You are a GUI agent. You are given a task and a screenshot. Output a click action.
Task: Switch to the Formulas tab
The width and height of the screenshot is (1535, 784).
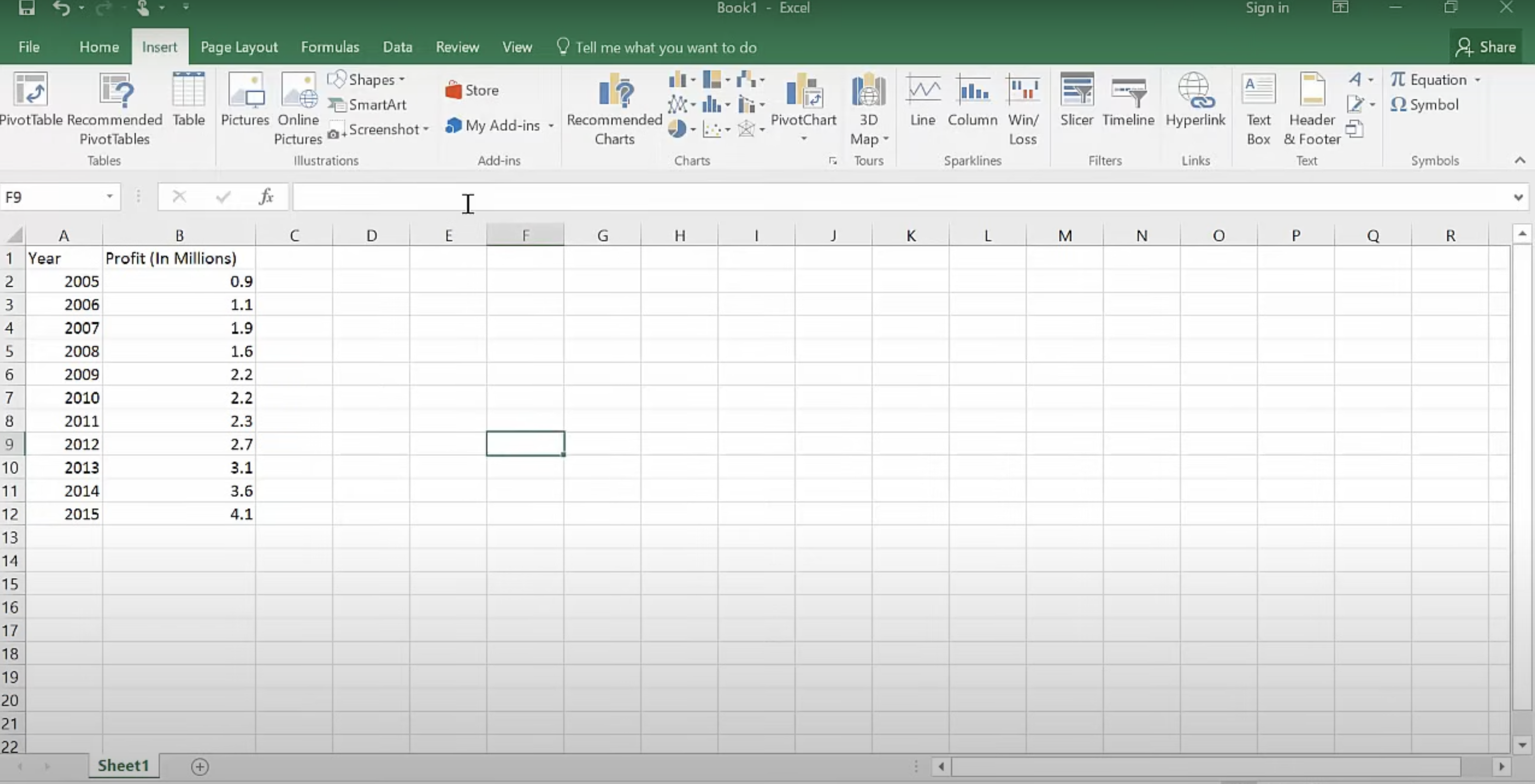330,47
